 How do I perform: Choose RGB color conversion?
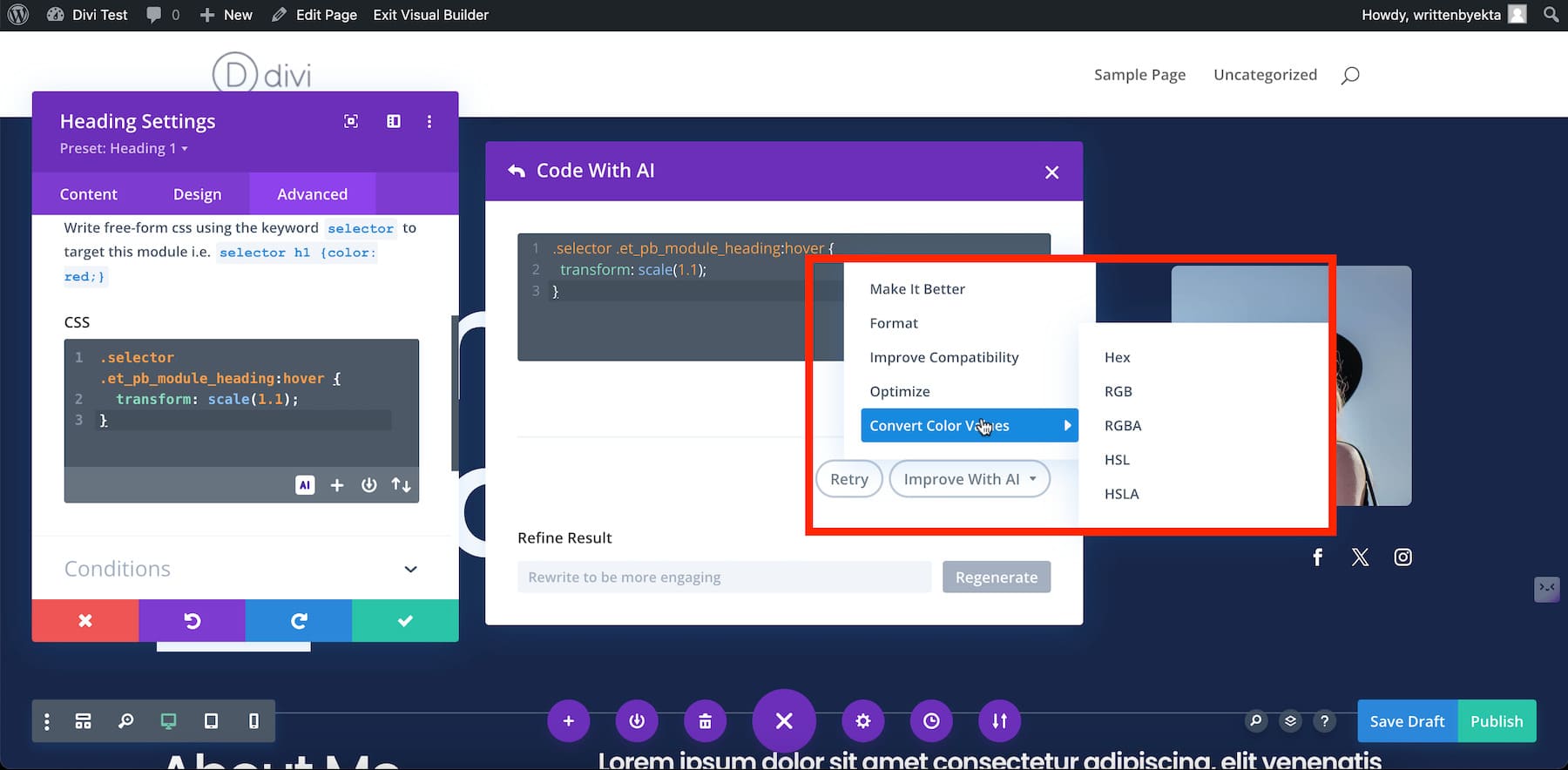1119,391
